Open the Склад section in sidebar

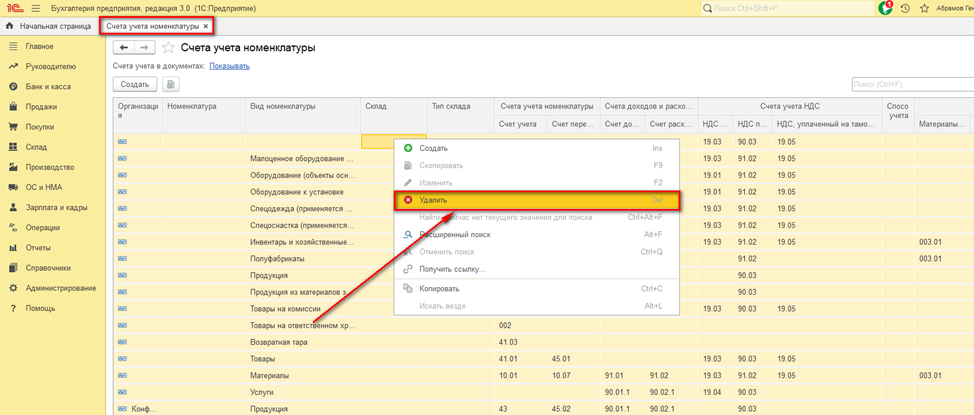pyautogui.click(x=36, y=147)
